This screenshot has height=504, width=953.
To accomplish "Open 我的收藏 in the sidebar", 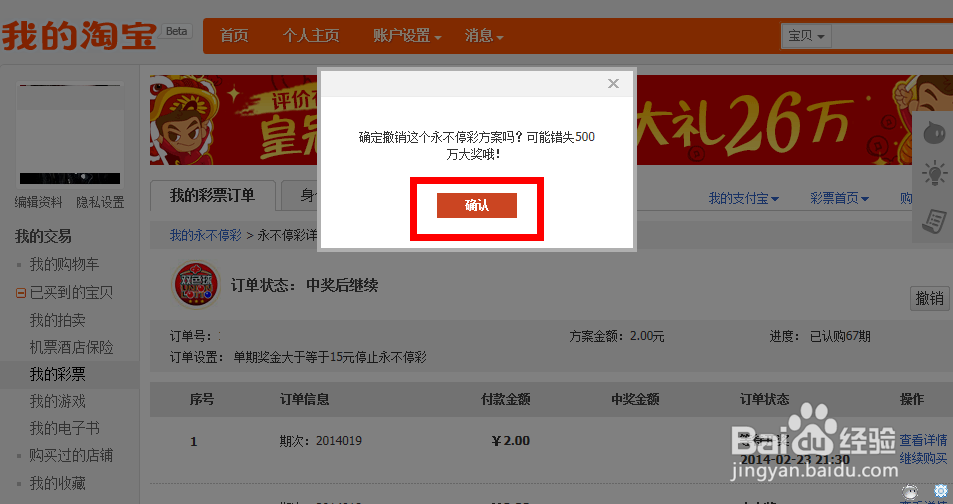I will [57, 483].
